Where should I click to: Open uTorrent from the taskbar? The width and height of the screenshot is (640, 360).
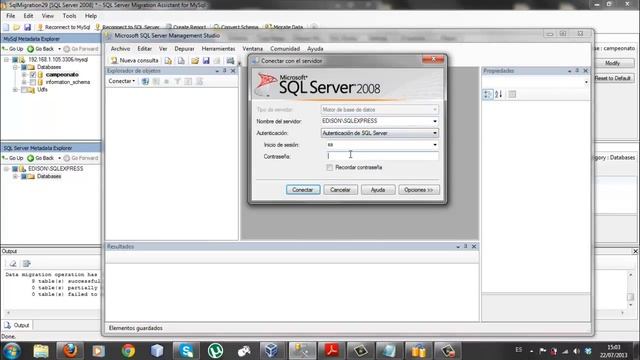pos(215,351)
